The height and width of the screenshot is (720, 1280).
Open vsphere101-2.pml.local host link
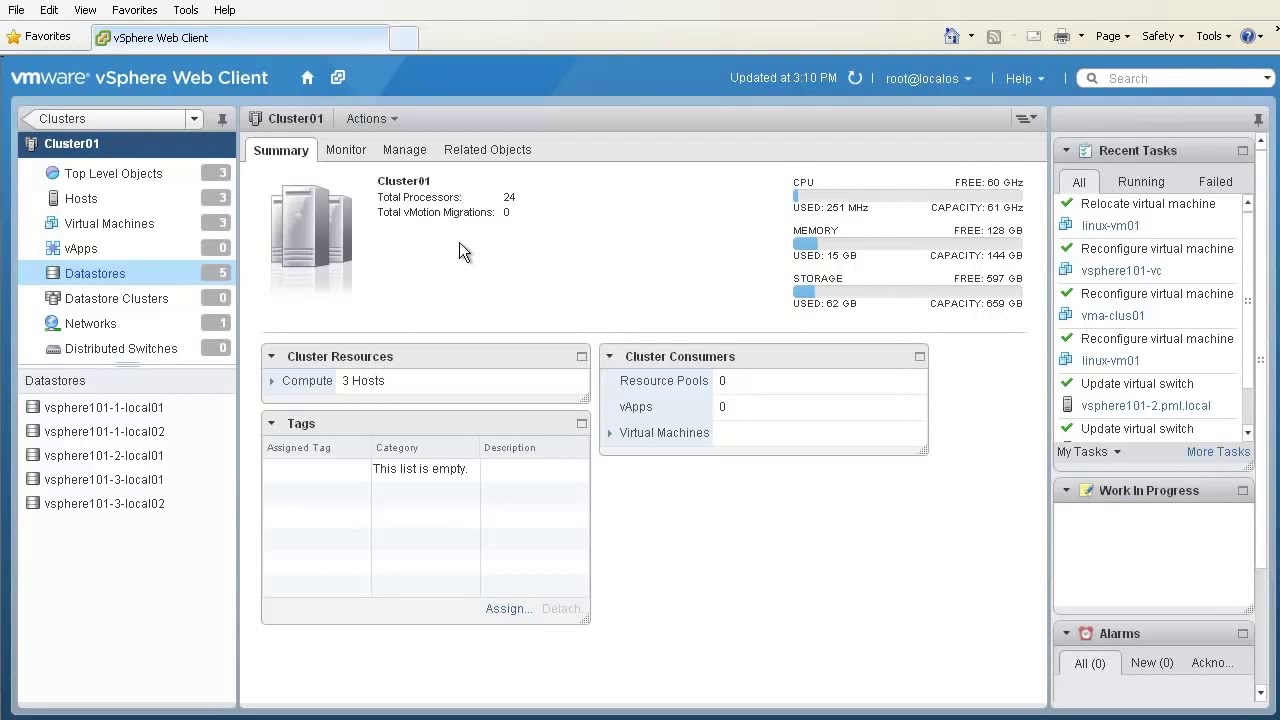(x=1145, y=406)
